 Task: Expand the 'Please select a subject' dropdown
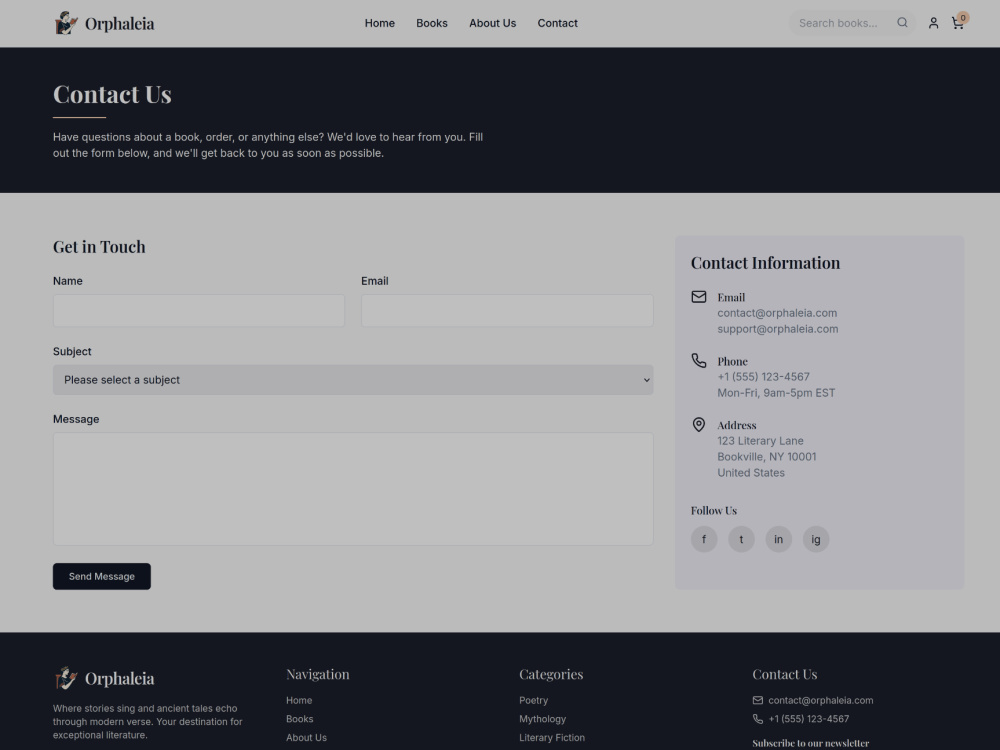(353, 379)
